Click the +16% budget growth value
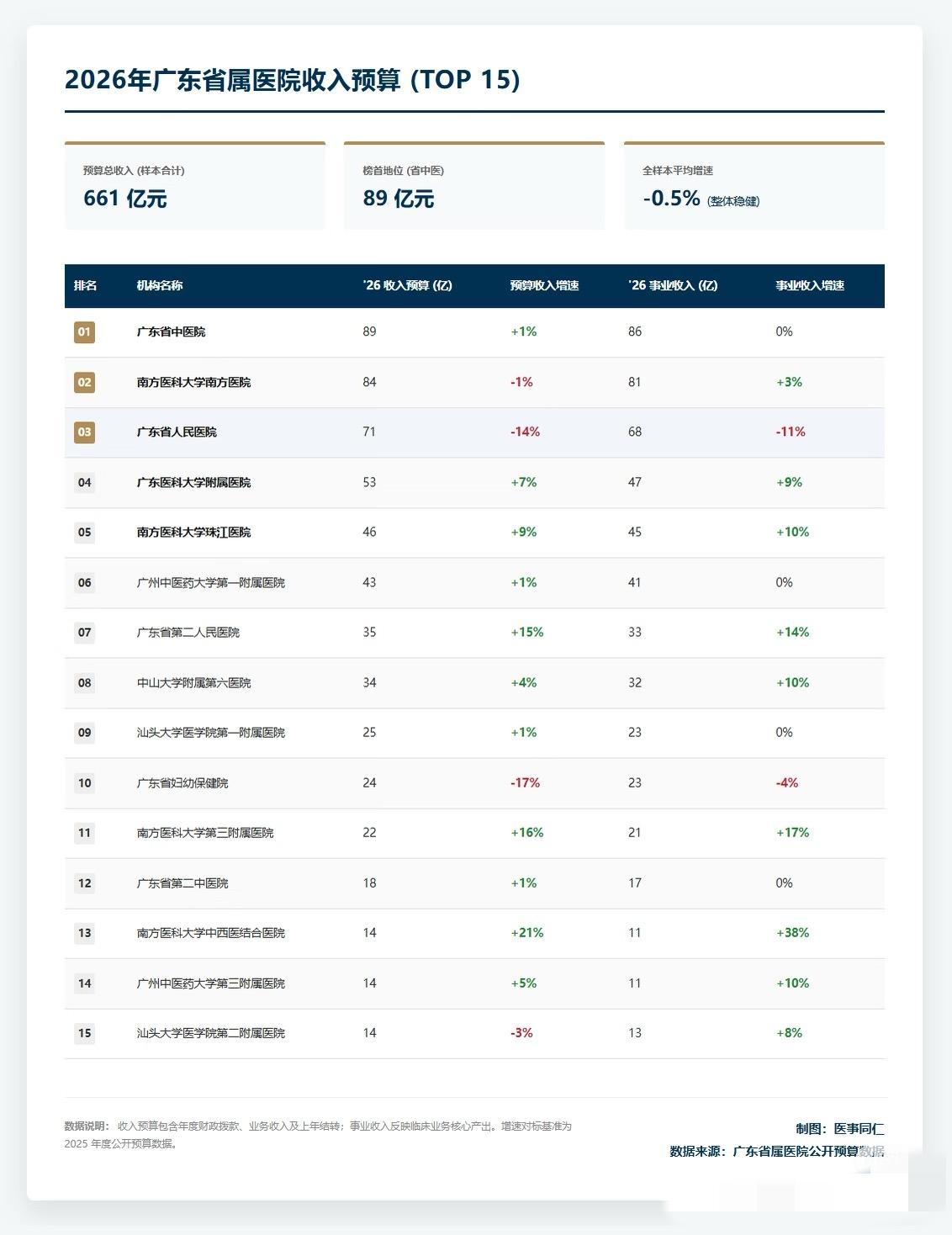Screen dimensions: 952x1235 (527, 833)
